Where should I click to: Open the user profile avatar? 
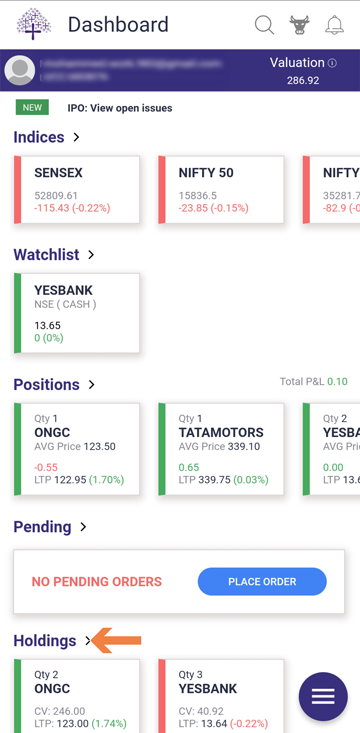[x=20, y=70]
